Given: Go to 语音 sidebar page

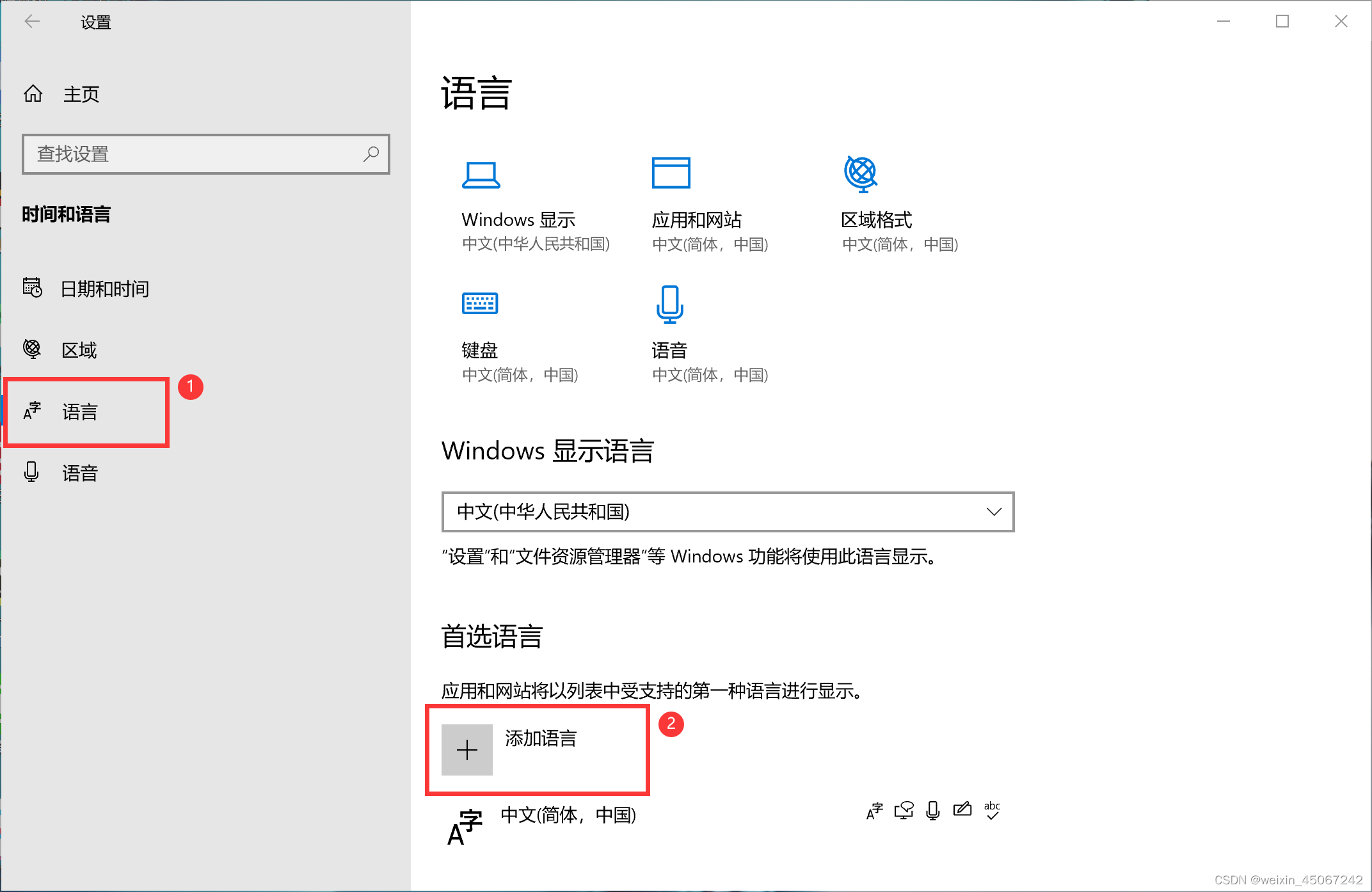Looking at the screenshot, I should pos(79,473).
